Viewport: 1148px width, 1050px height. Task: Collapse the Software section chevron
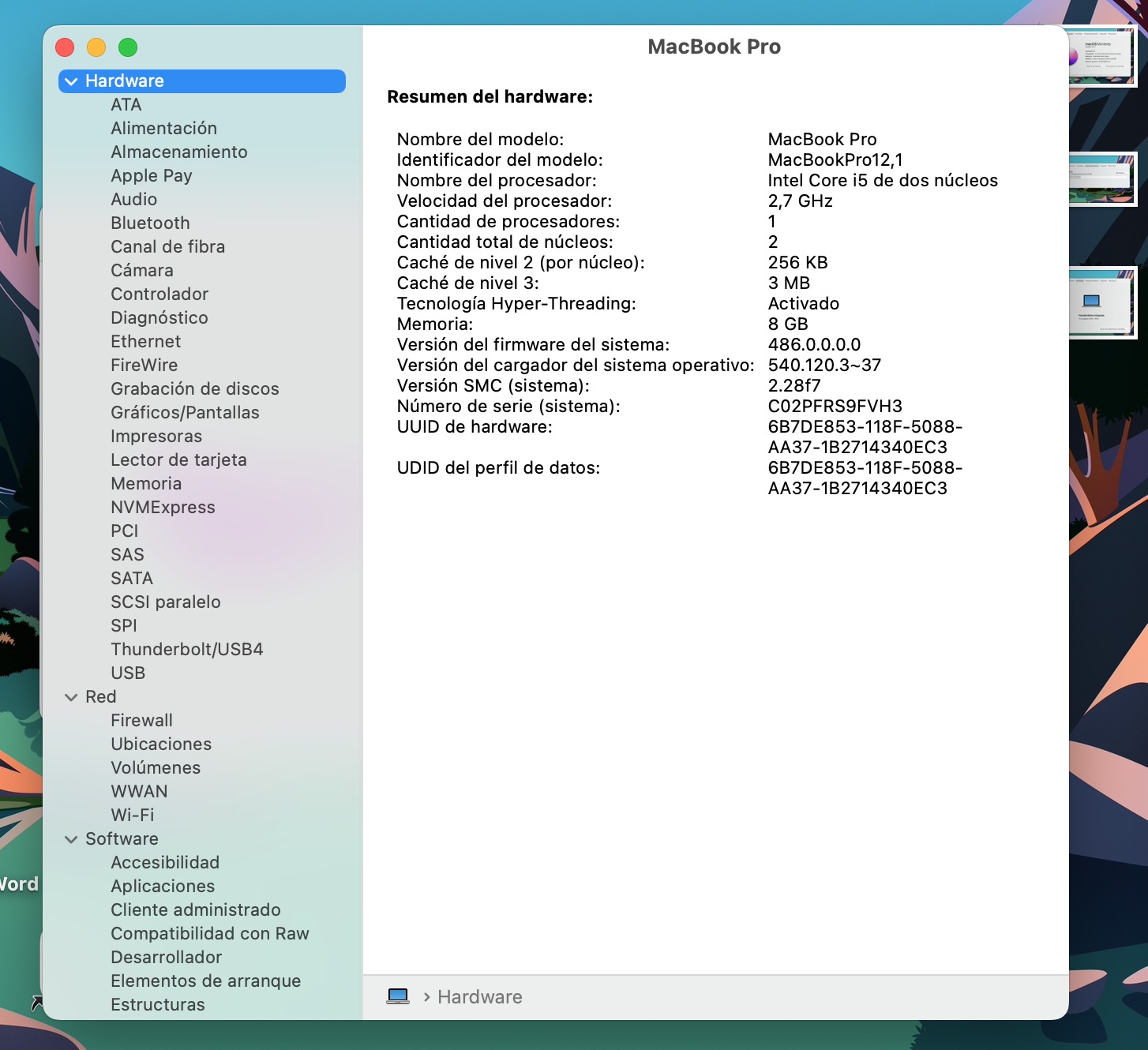(x=71, y=839)
